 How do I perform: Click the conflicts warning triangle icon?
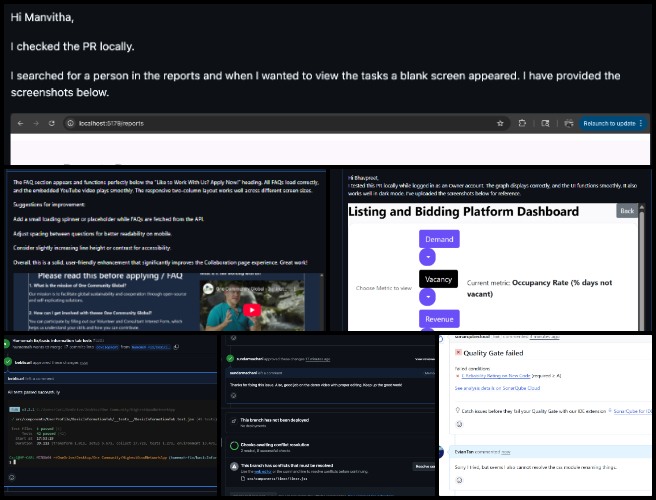pos(234,466)
